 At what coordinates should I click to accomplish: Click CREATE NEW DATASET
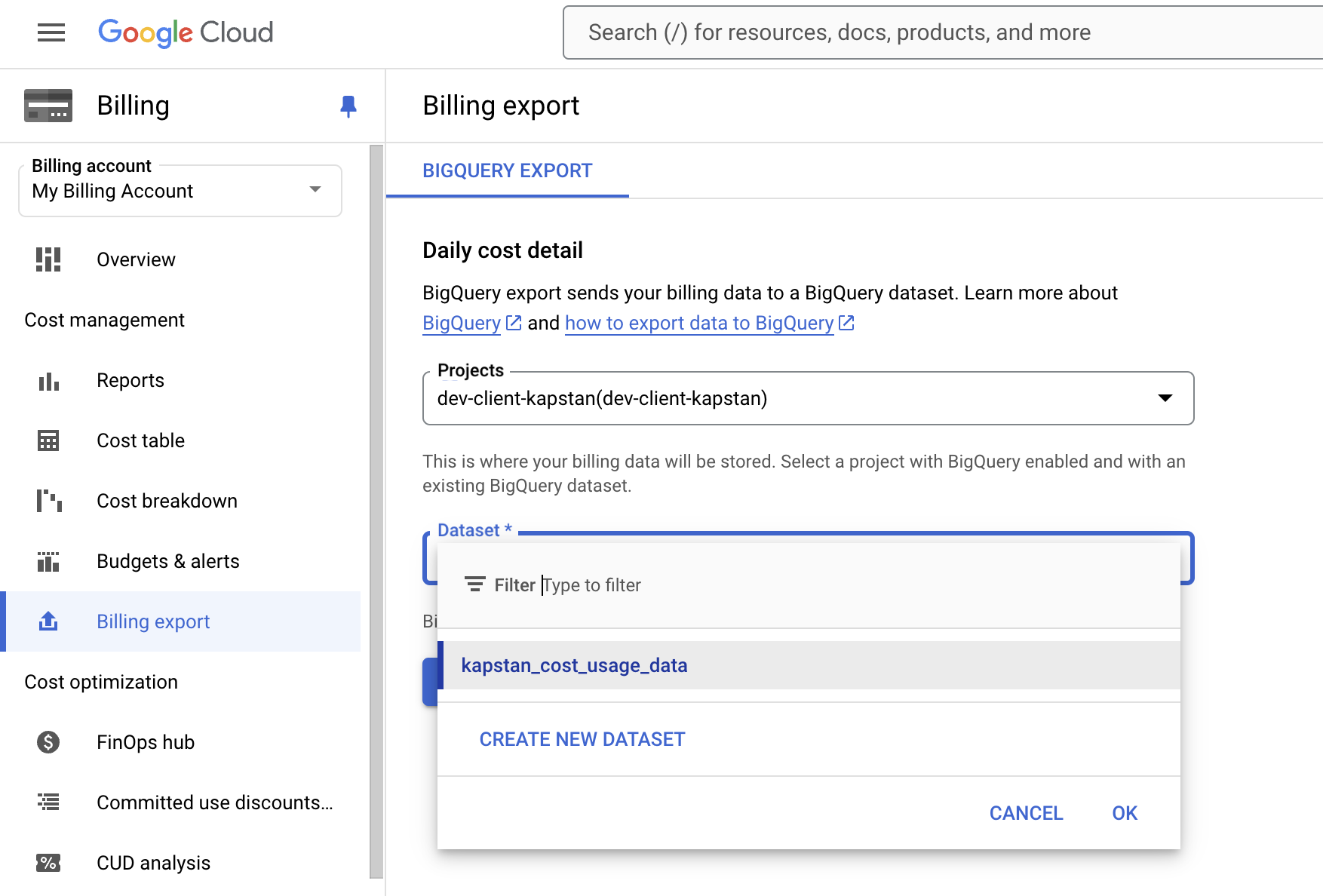tap(582, 739)
